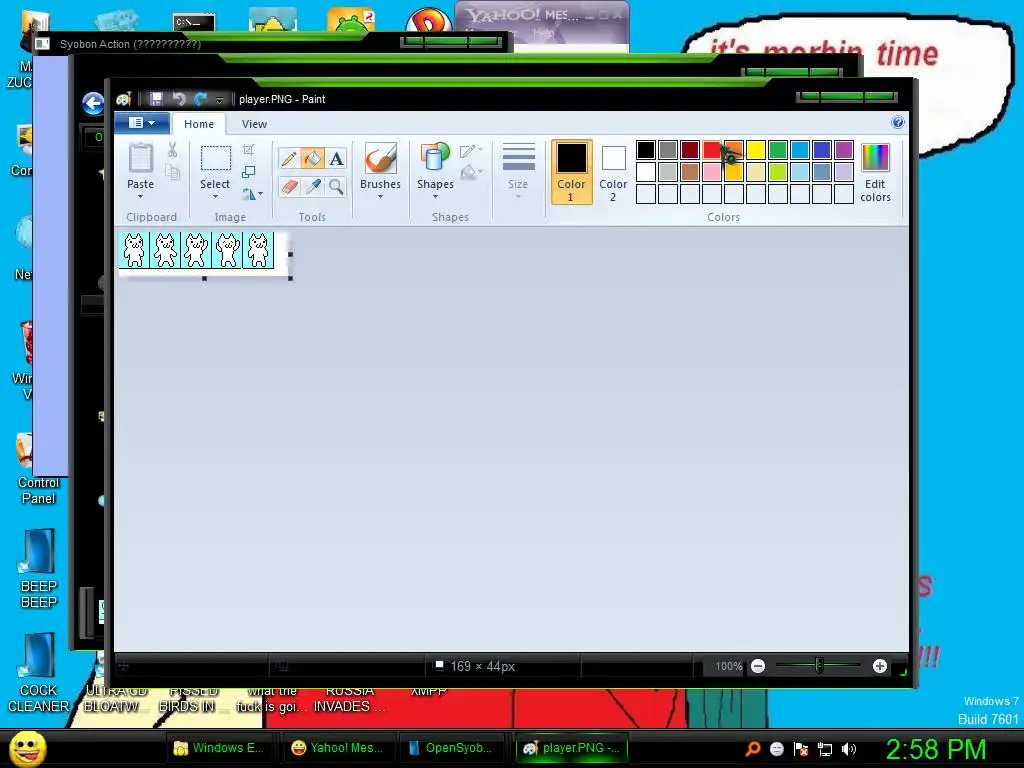Open the COCK CLEANER desktop icon
The height and width of the screenshot is (768, 1024).
tap(38, 673)
